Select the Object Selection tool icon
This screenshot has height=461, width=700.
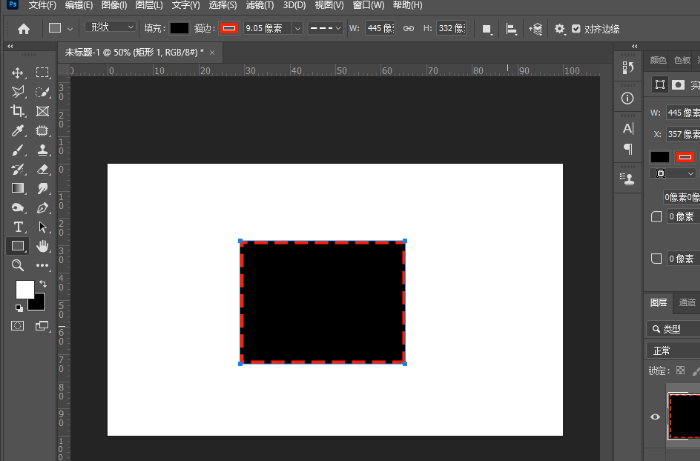click(x=42, y=130)
